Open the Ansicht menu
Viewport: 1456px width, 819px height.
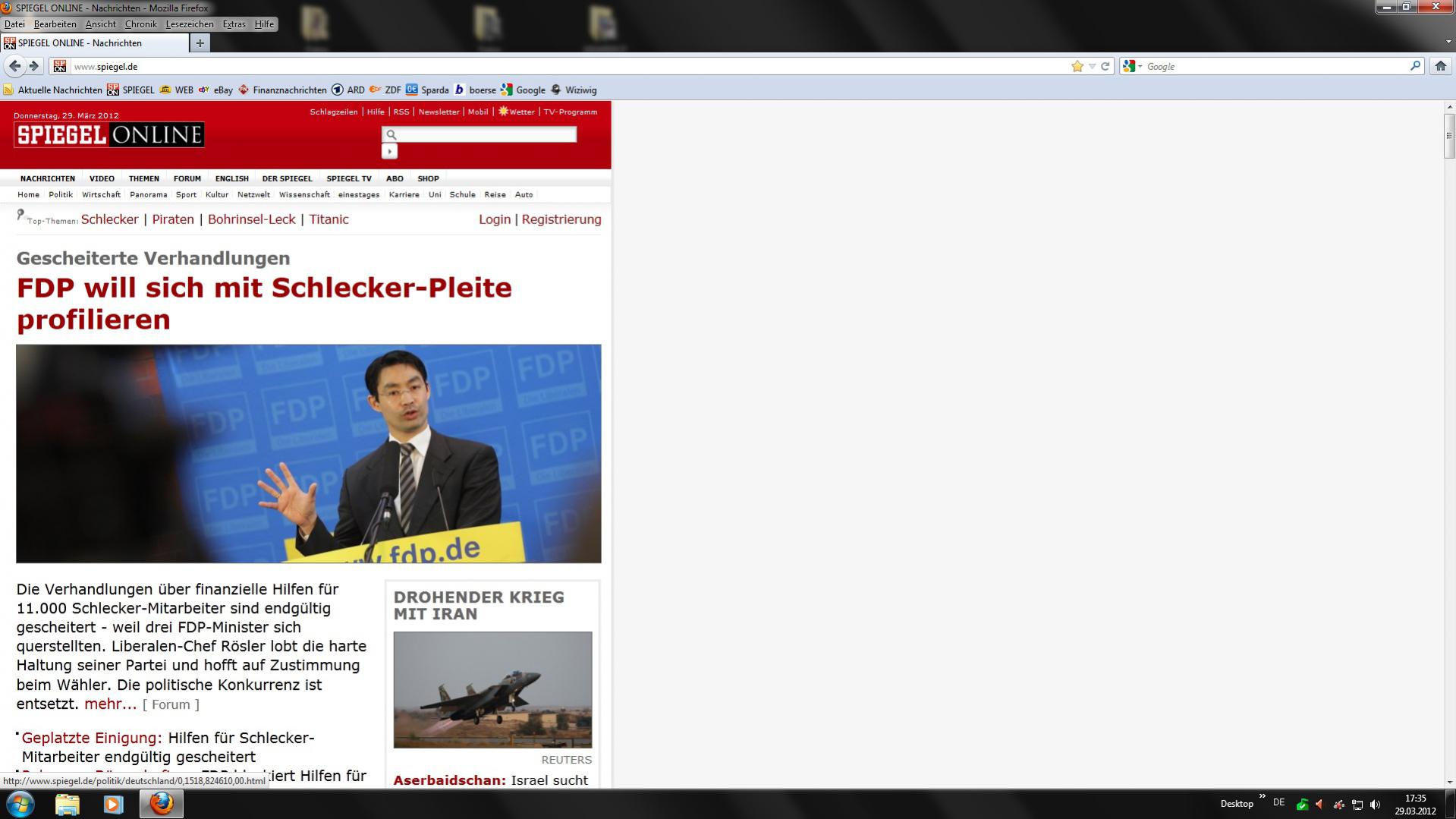(x=100, y=24)
